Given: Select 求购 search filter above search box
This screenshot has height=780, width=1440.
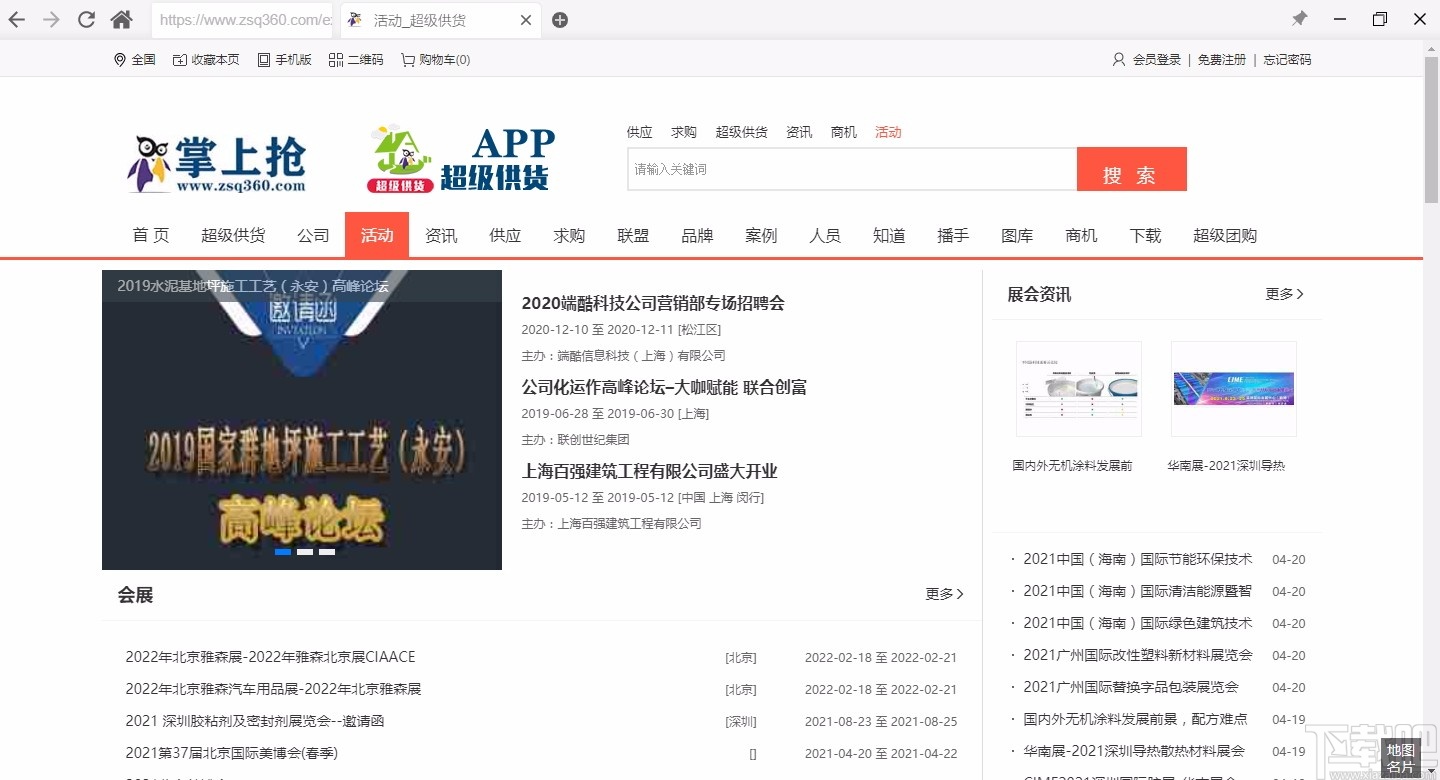Looking at the screenshot, I should click(x=683, y=131).
